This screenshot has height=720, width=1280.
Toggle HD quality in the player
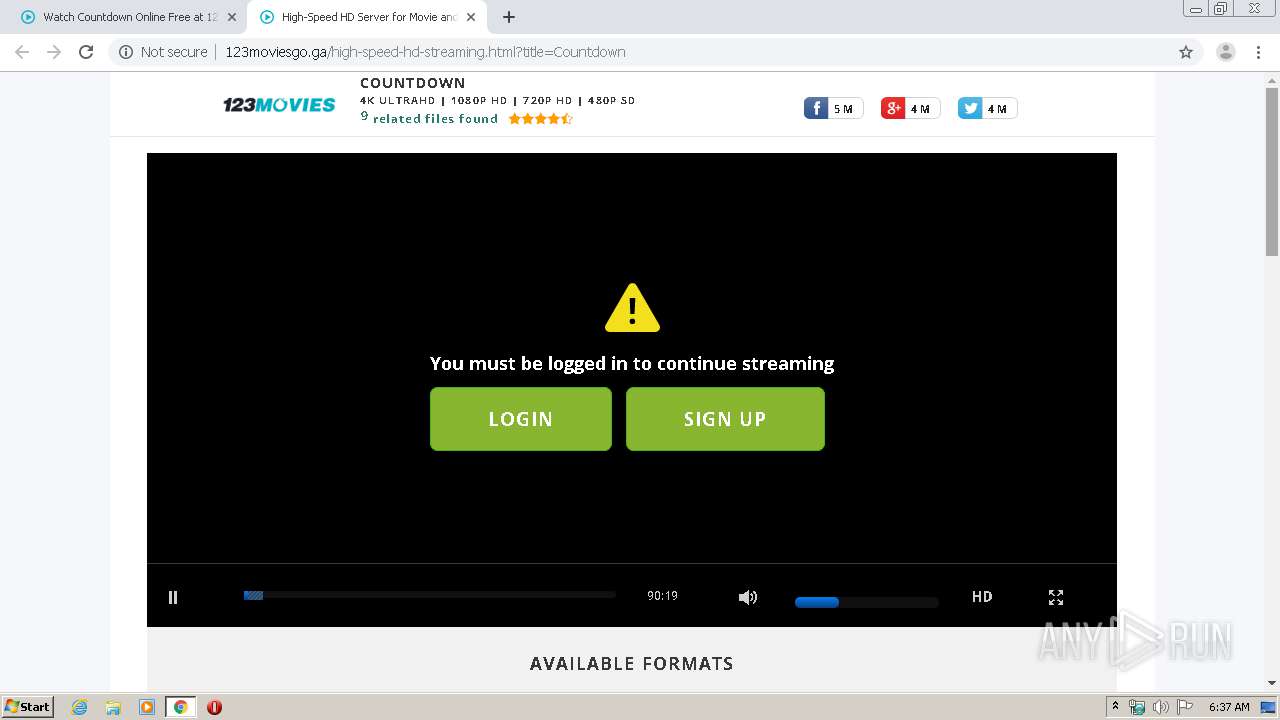coord(982,597)
